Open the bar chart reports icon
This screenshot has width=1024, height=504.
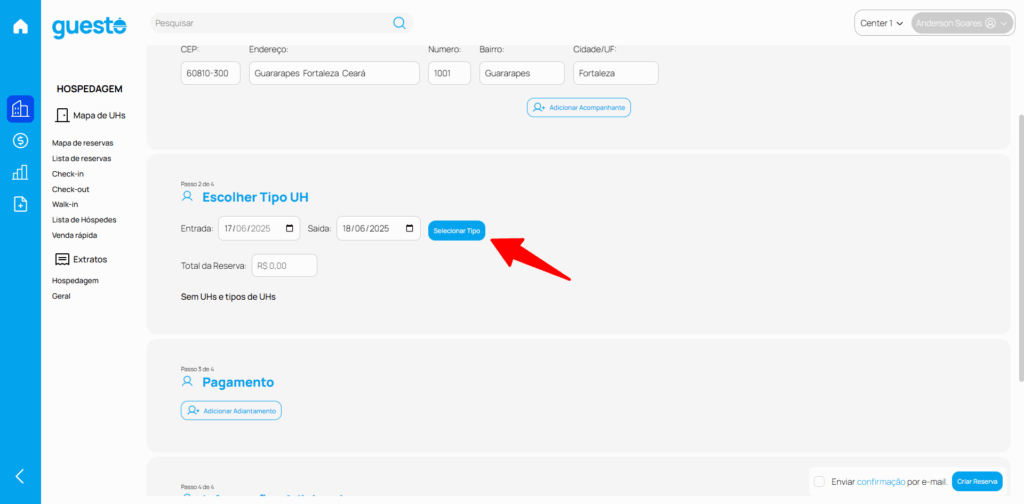[20, 173]
